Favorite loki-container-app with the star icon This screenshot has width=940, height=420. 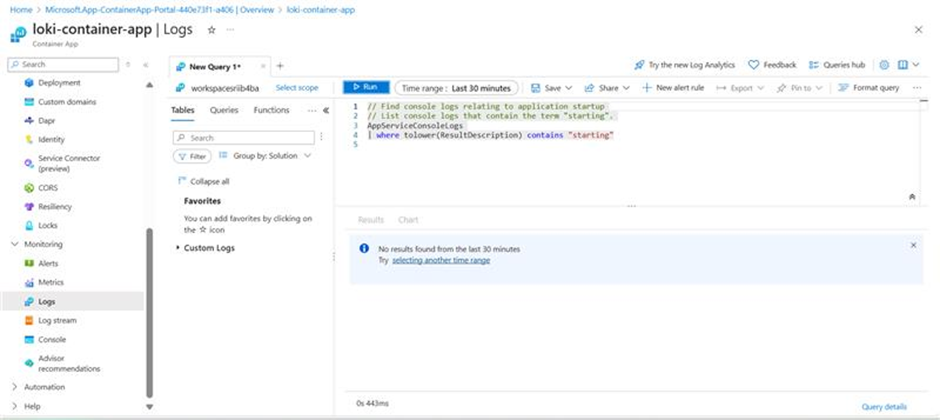(x=211, y=30)
